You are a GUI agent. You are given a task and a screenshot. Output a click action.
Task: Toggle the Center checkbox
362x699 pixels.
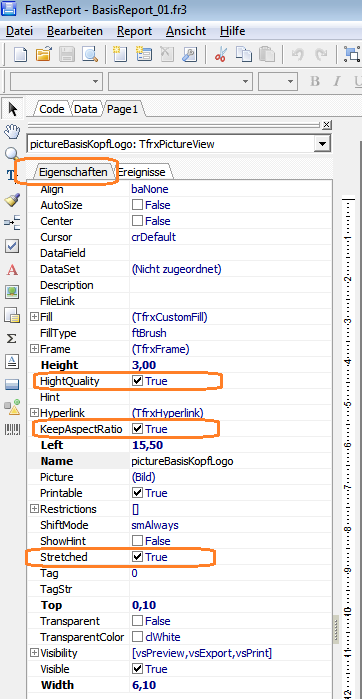tap(137, 221)
